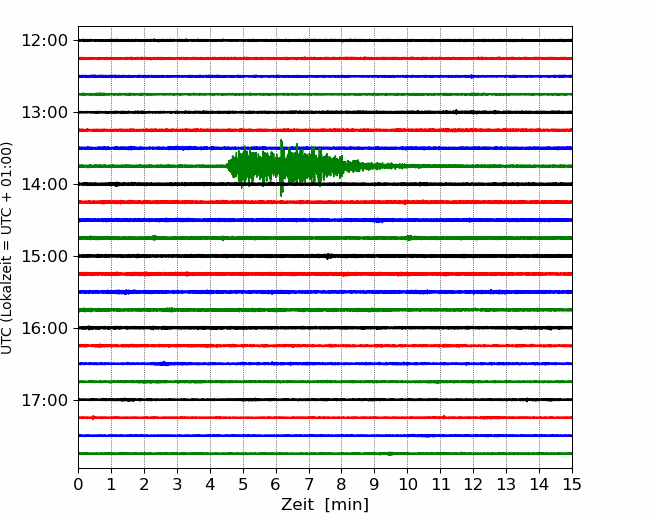Click x-axis tick label 12
Image resolution: width=650 pixels, height=520 pixels.
coord(473,484)
